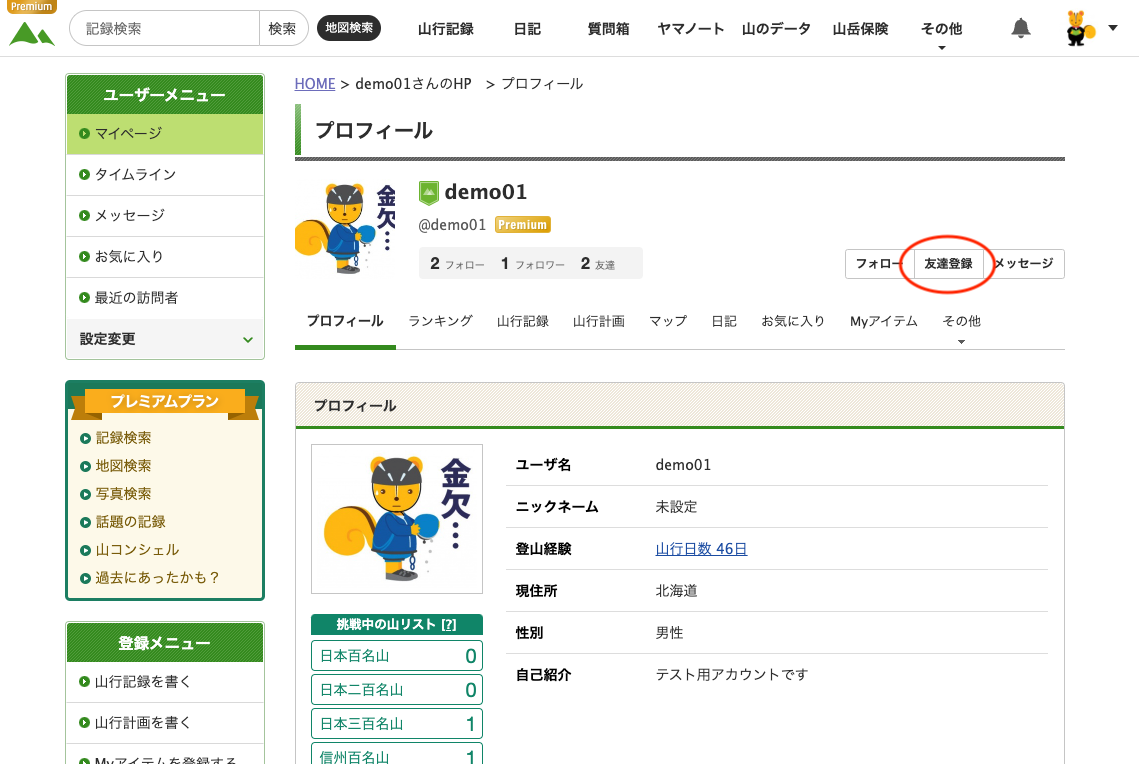Open the その他 top navigation dropdown
The height and width of the screenshot is (764, 1139).
(941, 29)
